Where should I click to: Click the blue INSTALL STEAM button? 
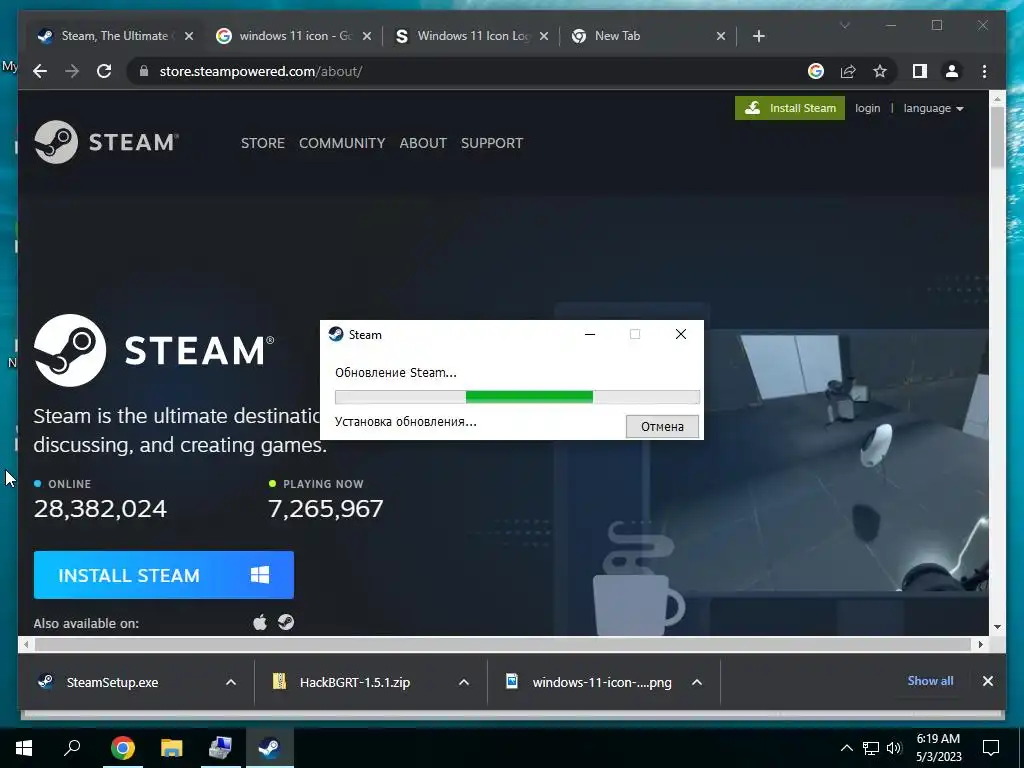point(163,575)
